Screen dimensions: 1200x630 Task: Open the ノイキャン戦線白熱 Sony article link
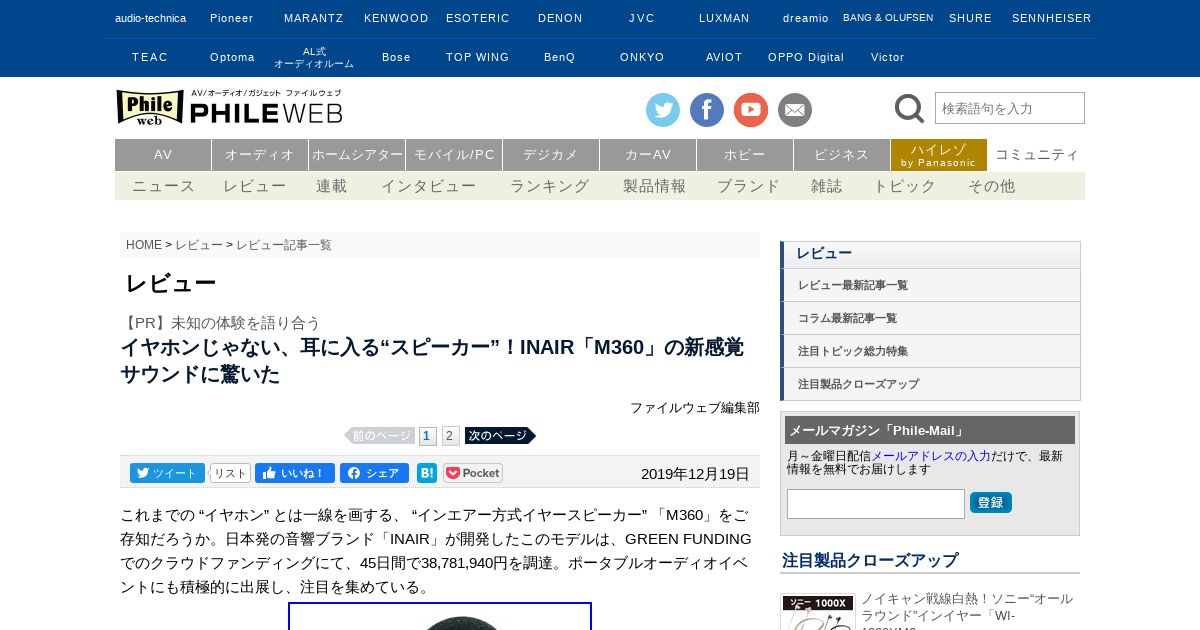967,610
